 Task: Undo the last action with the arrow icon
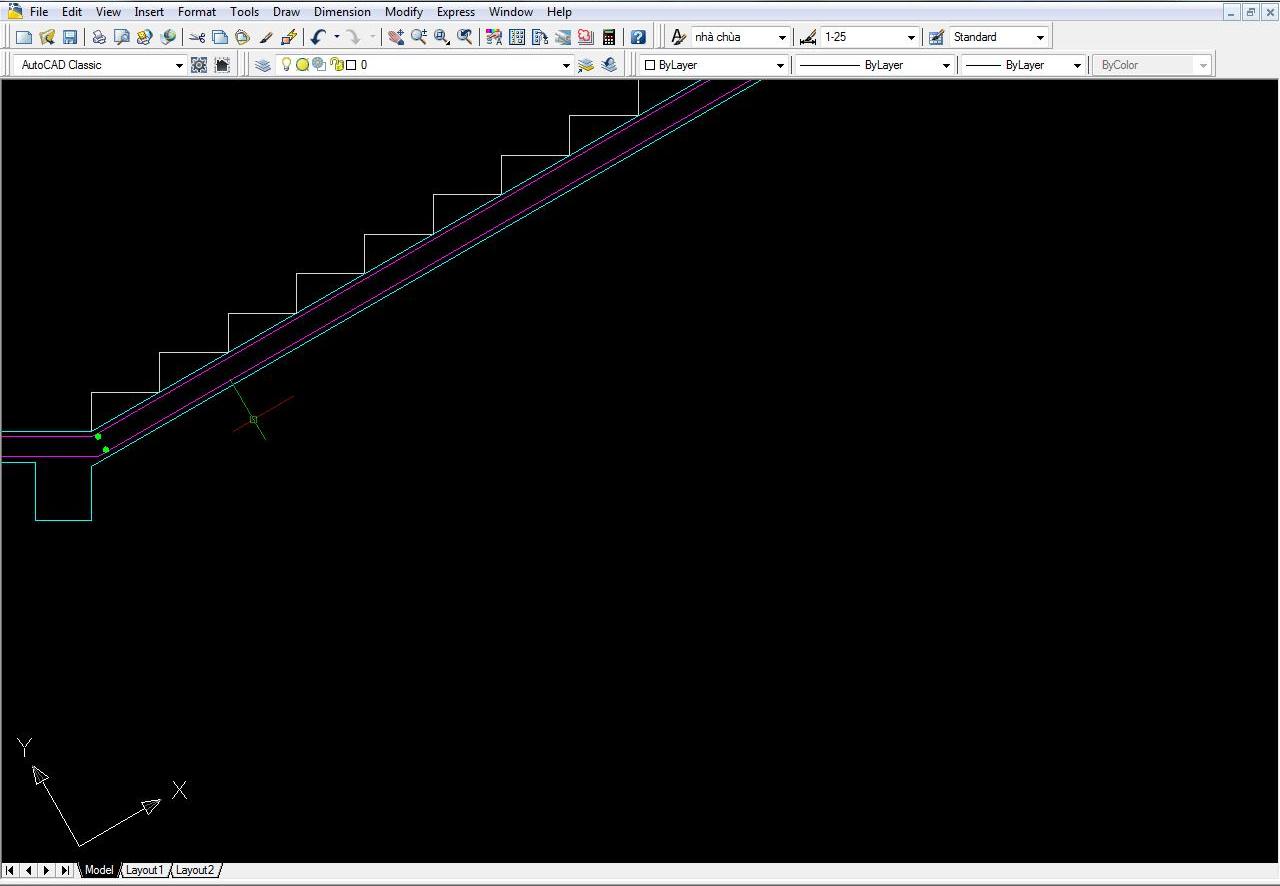[x=318, y=37]
